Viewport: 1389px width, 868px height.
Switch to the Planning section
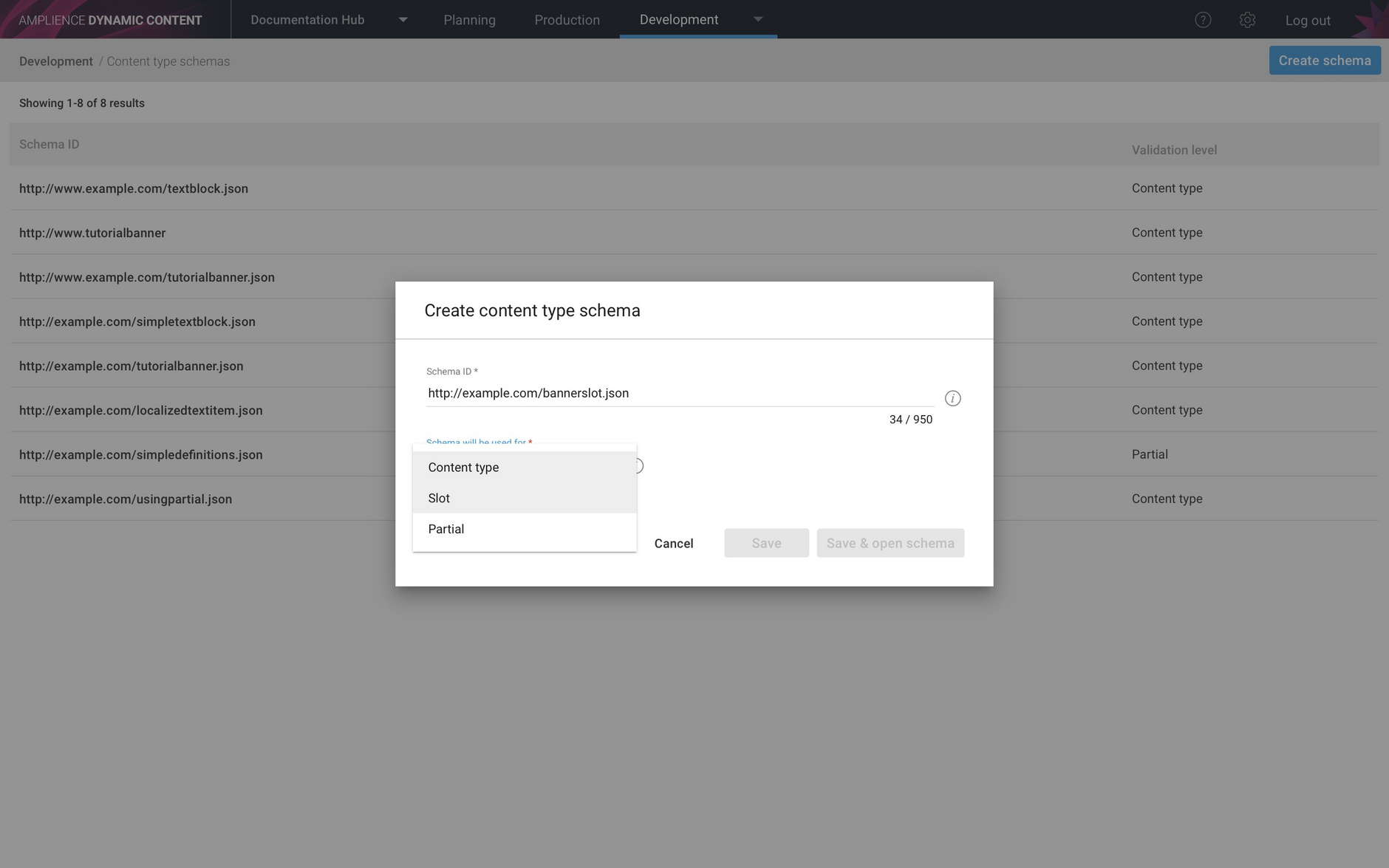pos(469,19)
